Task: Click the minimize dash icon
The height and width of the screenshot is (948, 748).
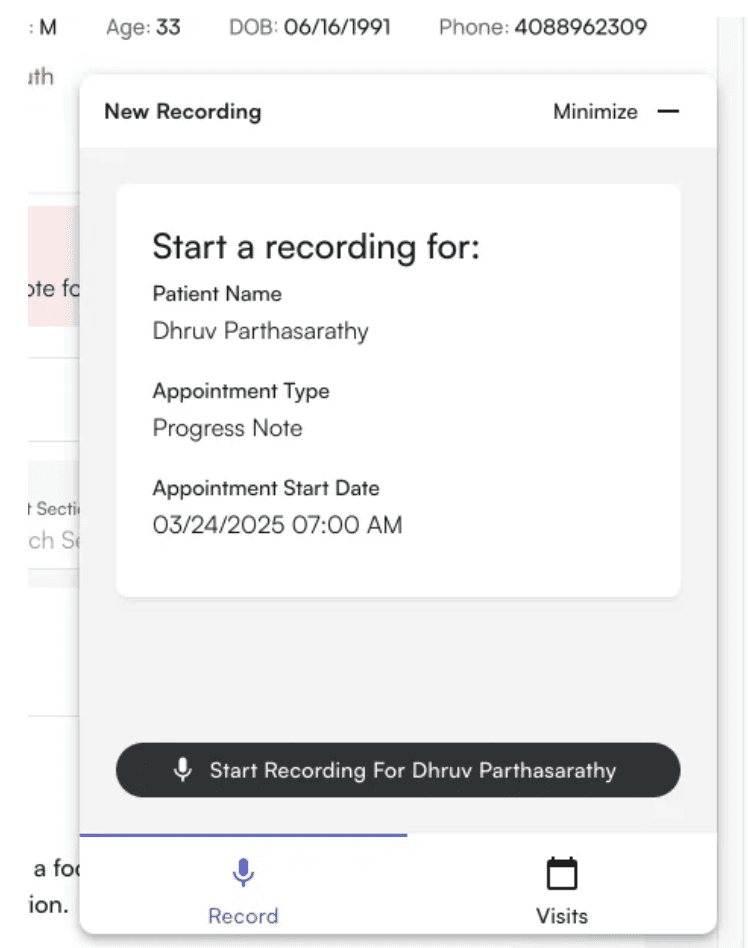Action: (x=668, y=112)
